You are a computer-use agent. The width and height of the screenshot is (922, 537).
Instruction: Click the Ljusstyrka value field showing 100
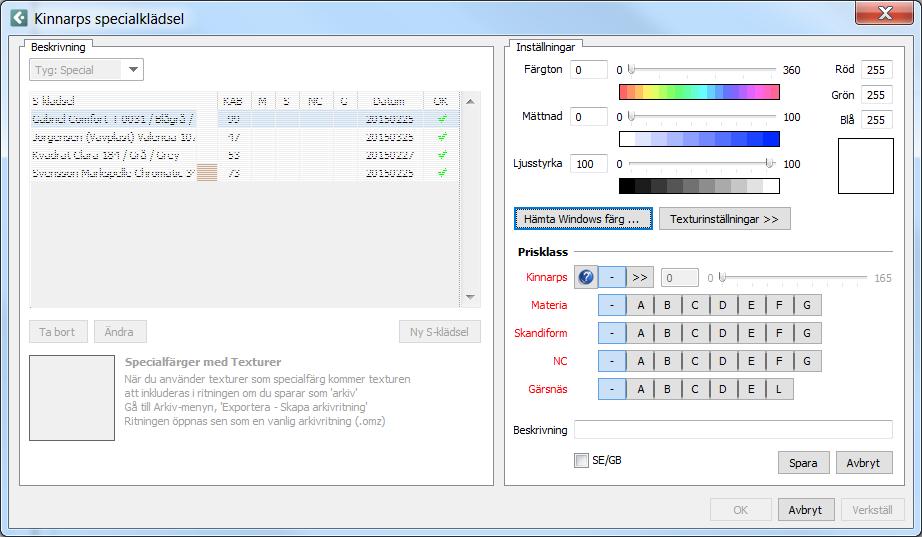point(589,164)
